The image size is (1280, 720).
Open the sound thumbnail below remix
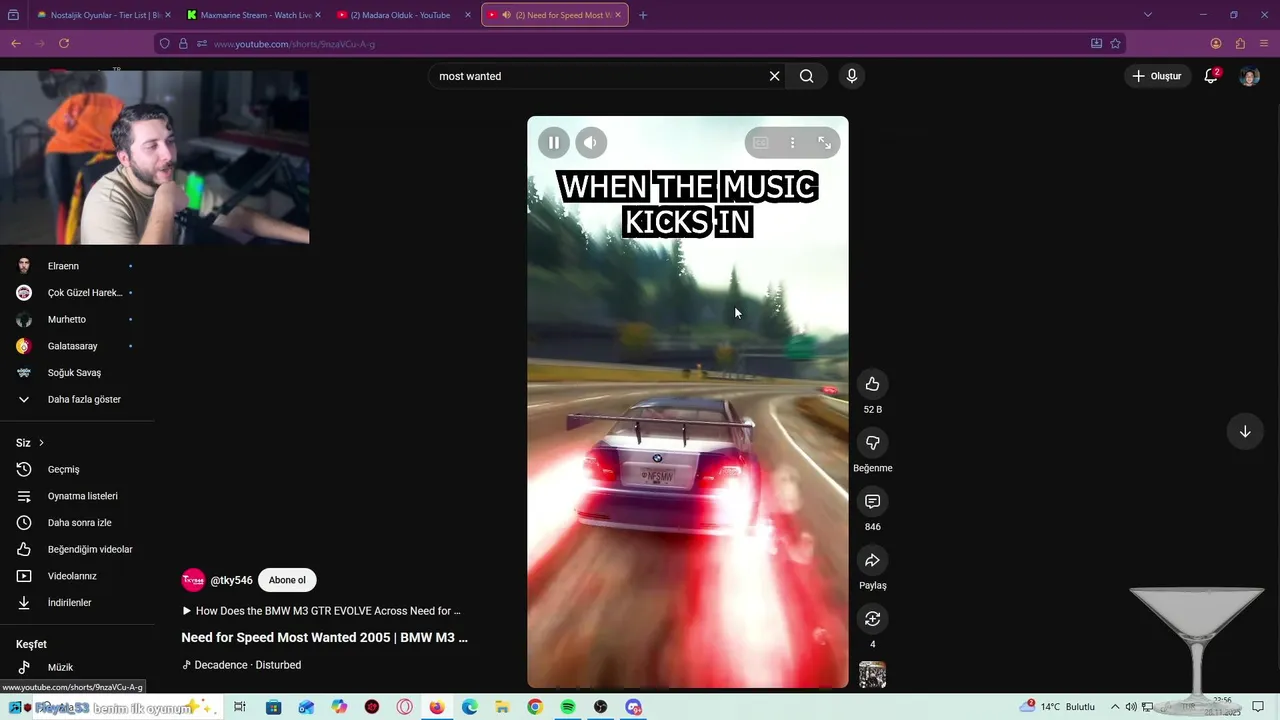click(872, 675)
